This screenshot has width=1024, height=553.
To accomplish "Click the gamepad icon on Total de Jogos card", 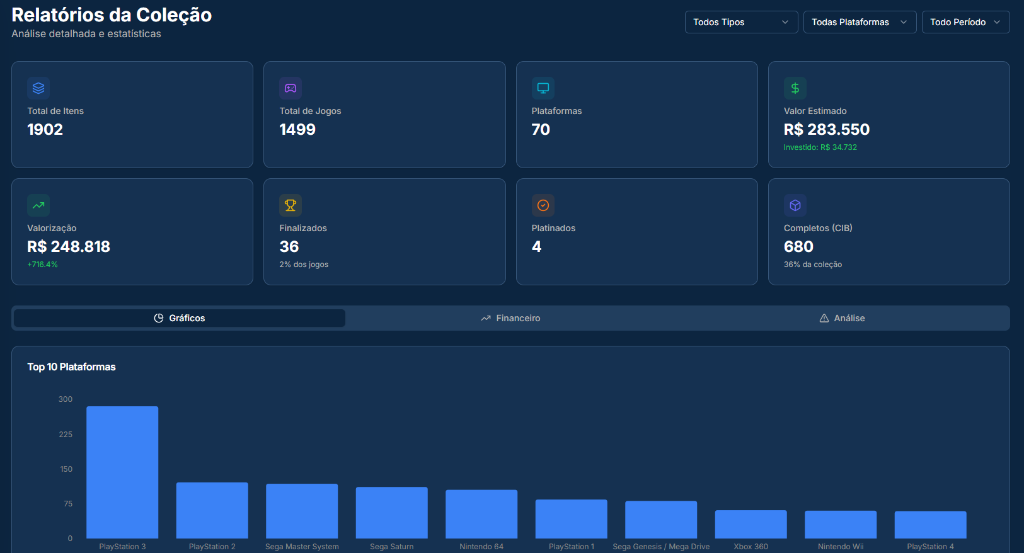I will 291,87.
